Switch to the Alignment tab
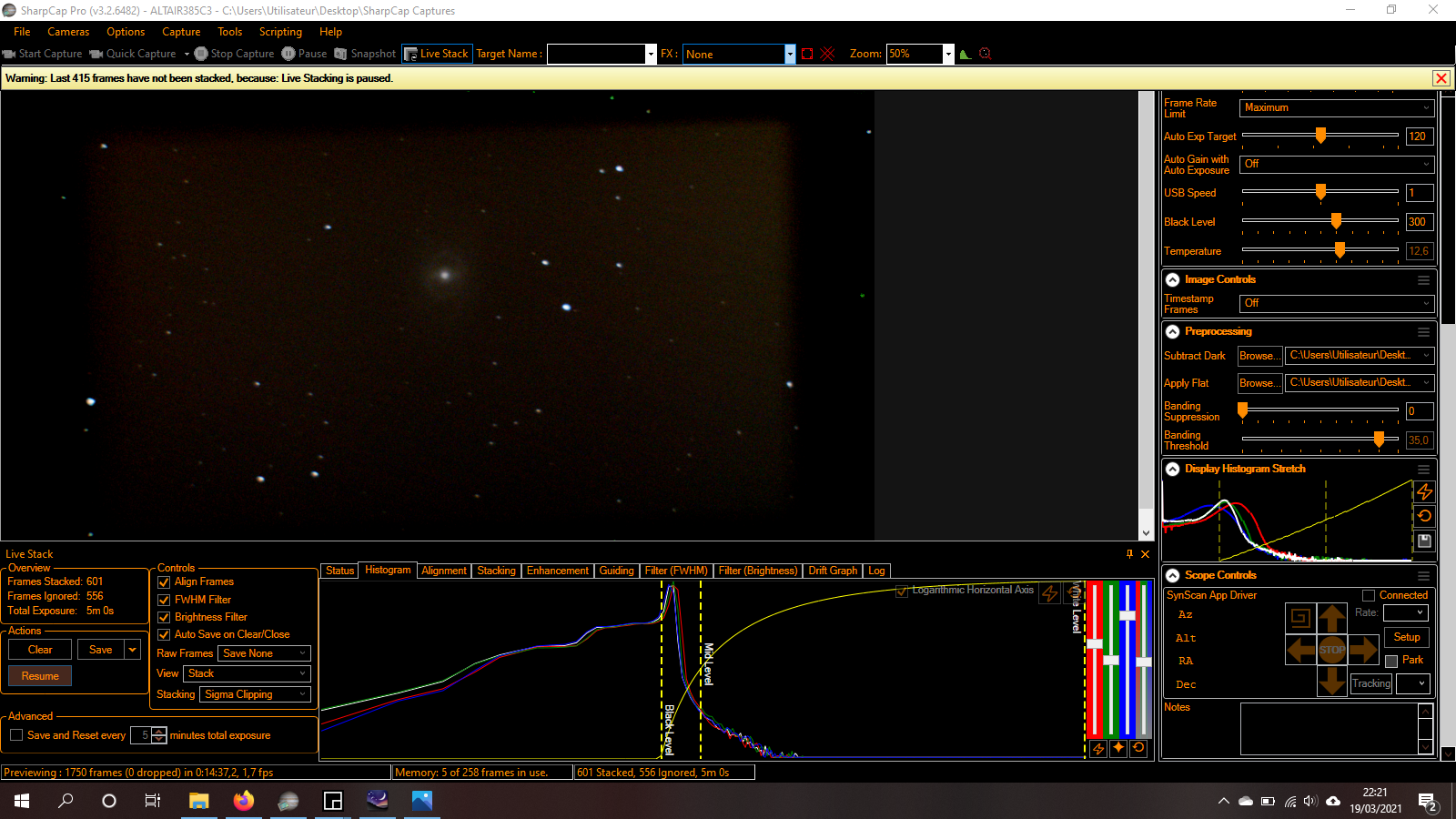Screen dimensions: 1456x819 pyautogui.click(x=444, y=571)
